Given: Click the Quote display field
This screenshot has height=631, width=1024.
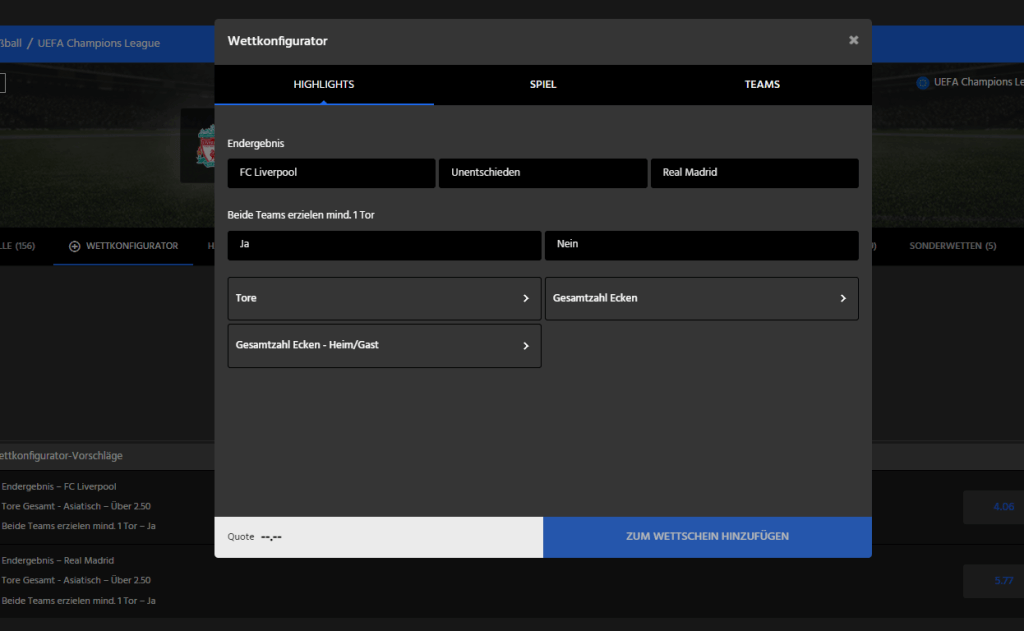Looking at the screenshot, I should tap(379, 537).
